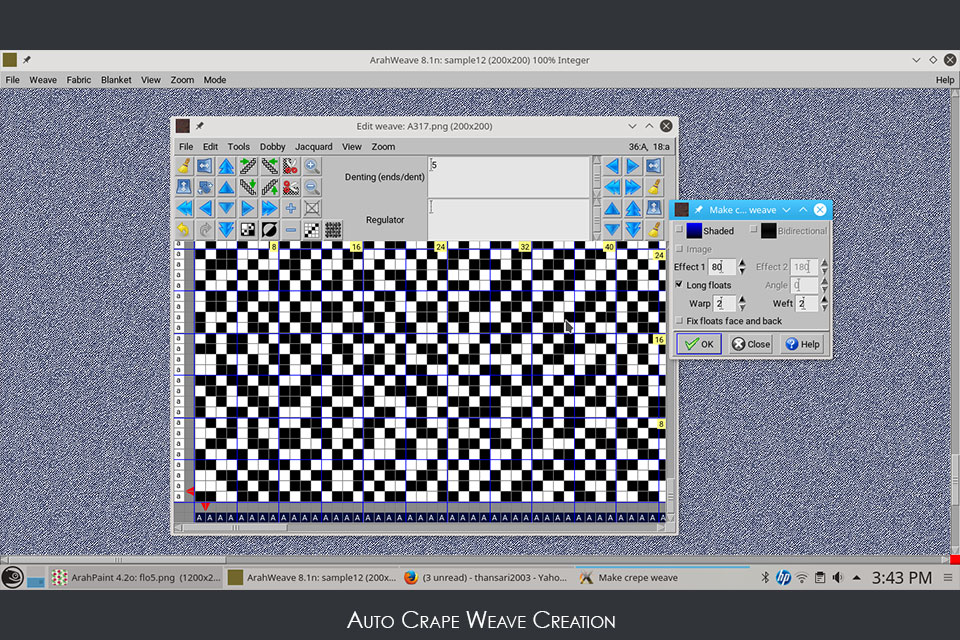This screenshot has height=640, width=960.
Task: Click the invert black-white circle icon
Action: [x=269, y=230]
